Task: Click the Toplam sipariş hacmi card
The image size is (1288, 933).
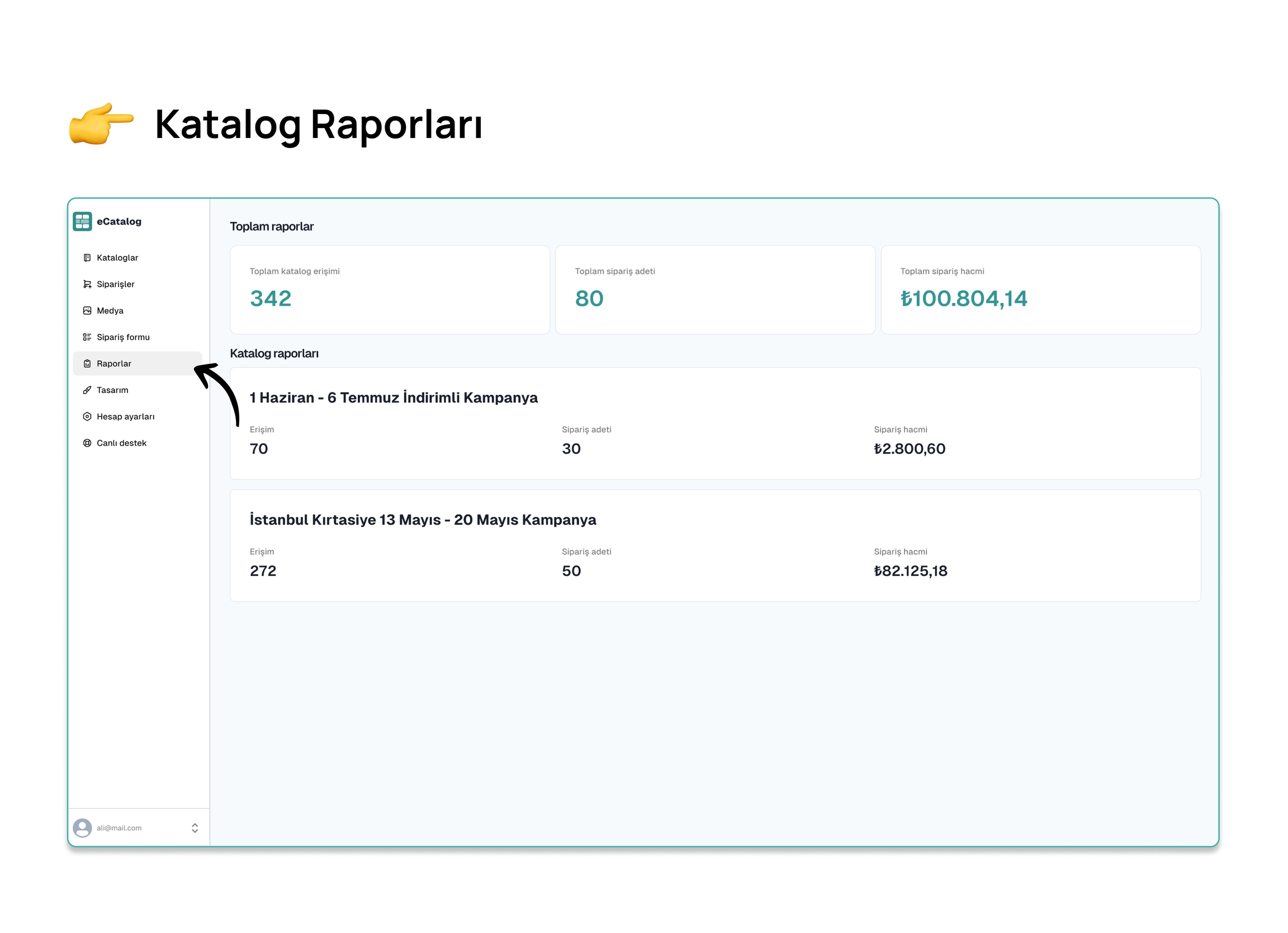Action: 1040,290
